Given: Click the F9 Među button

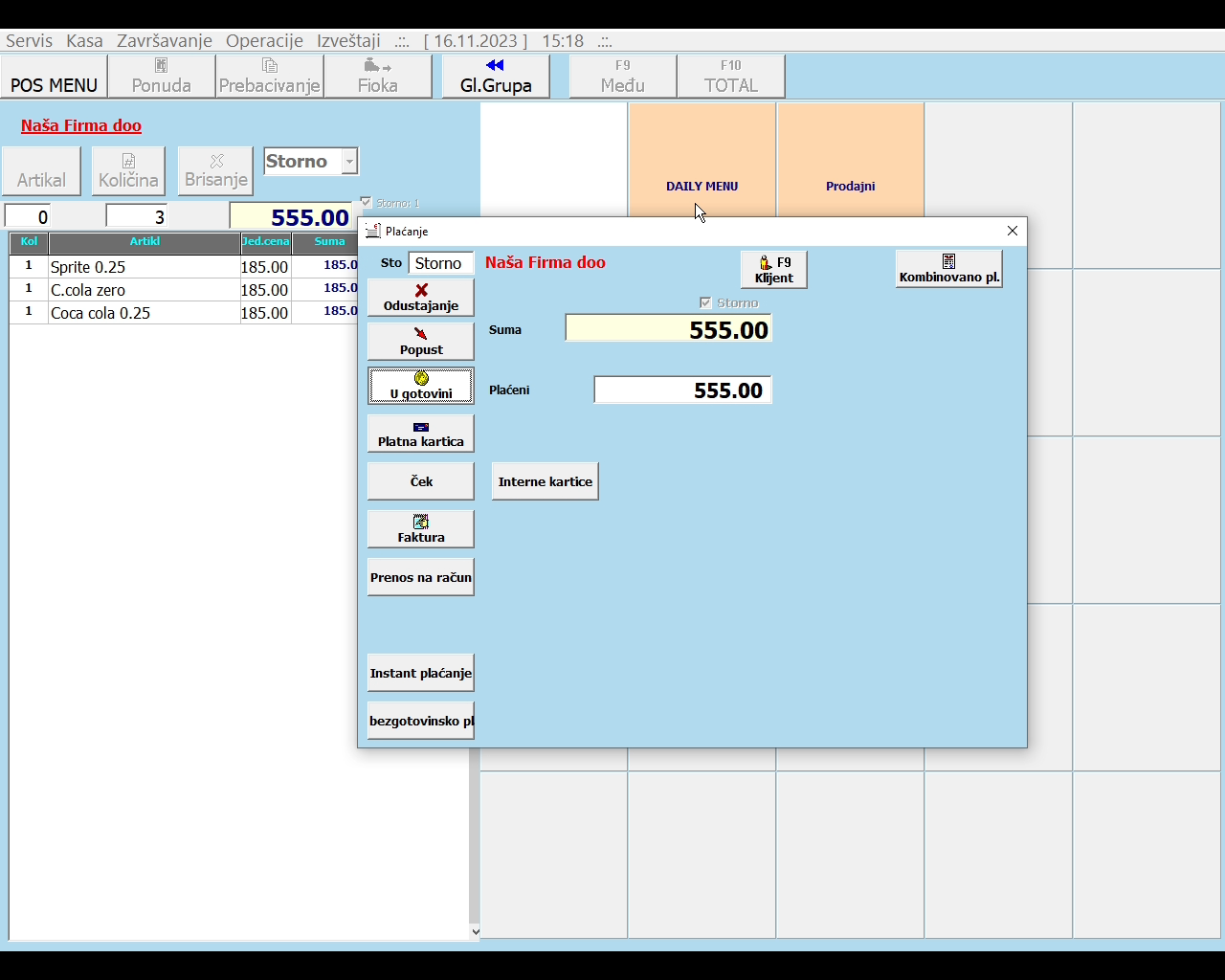Looking at the screenshot, I should (623, 76).
